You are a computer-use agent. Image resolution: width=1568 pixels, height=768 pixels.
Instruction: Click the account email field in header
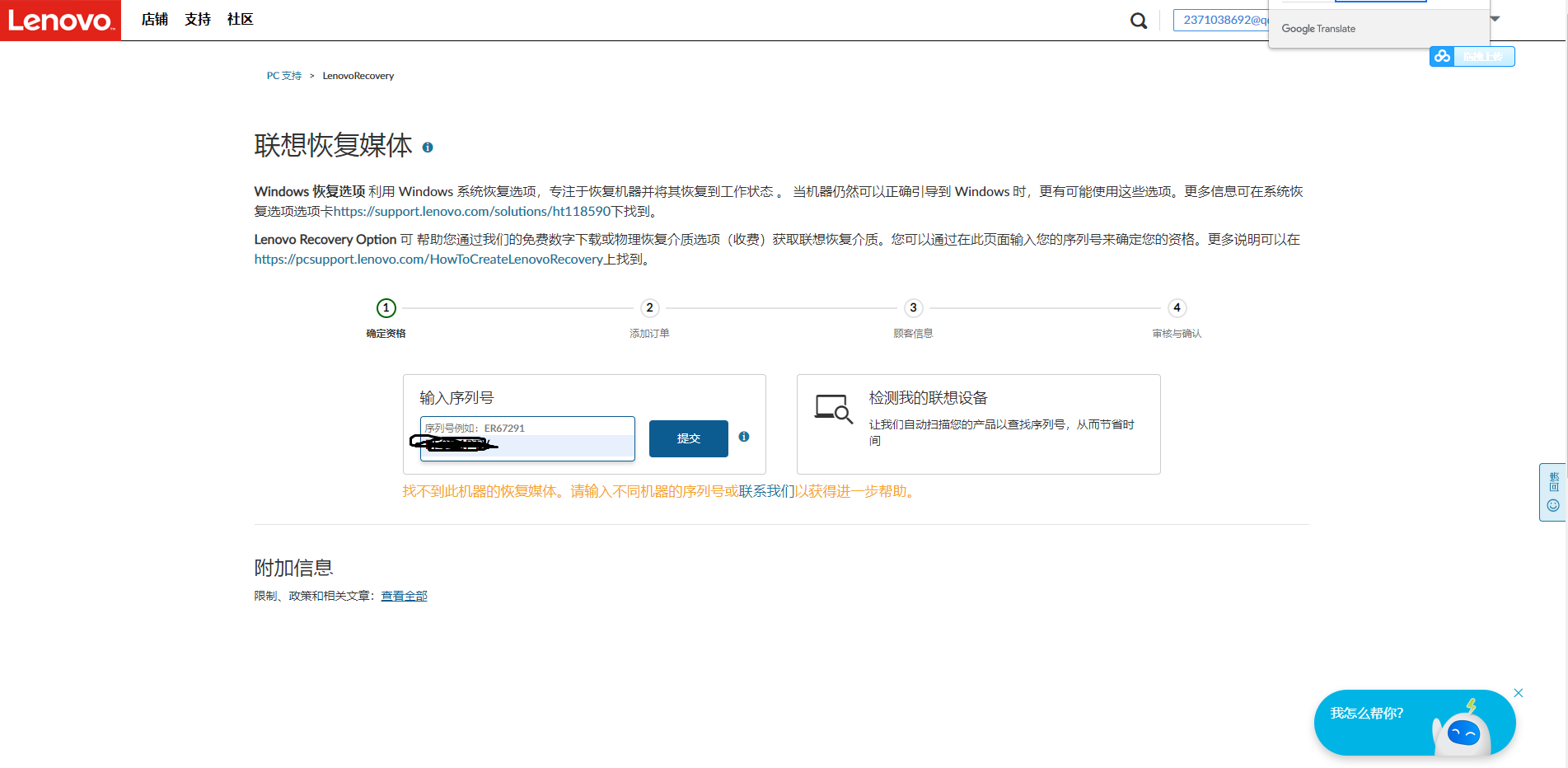(x=1221, y=20)
